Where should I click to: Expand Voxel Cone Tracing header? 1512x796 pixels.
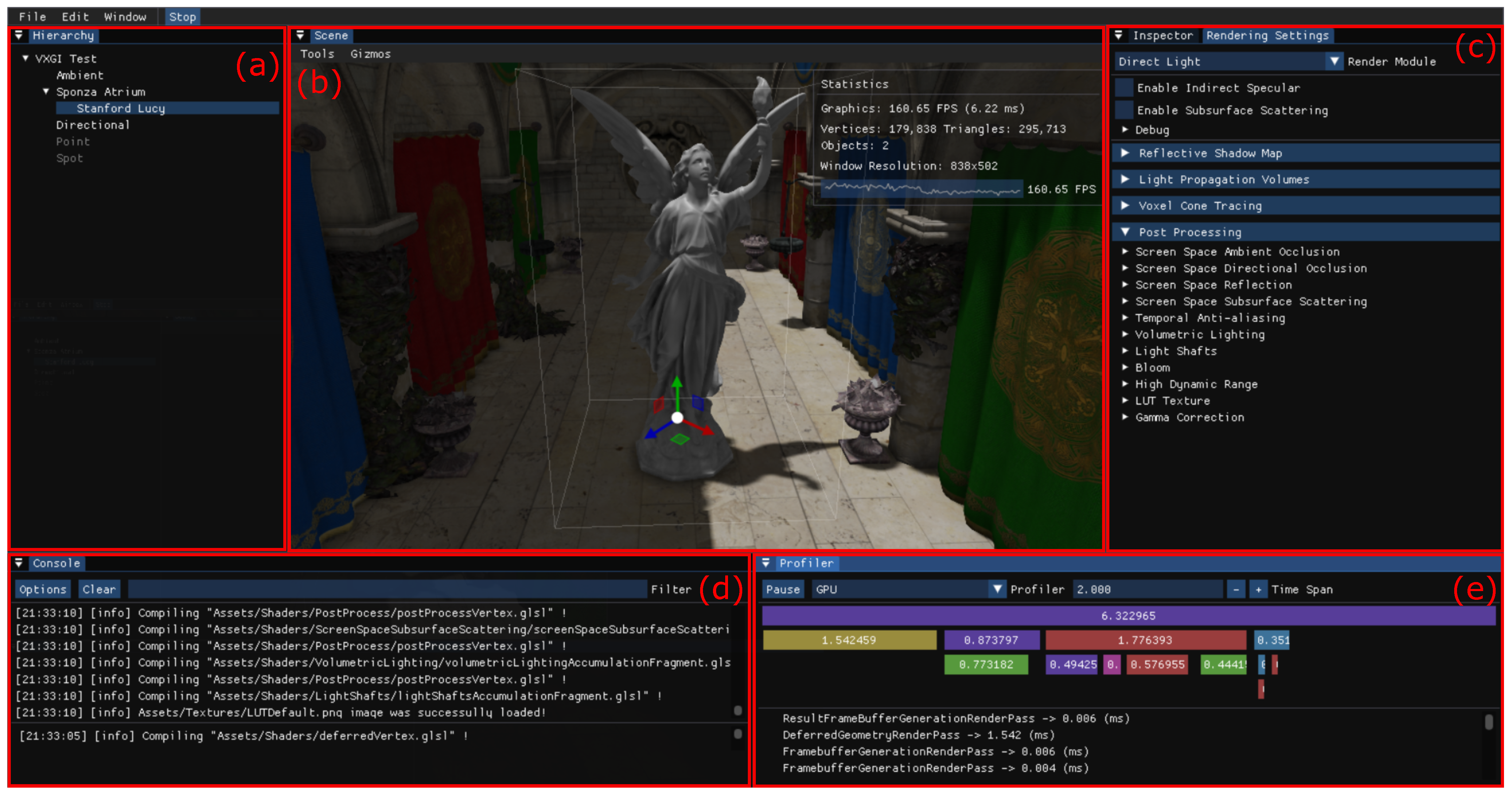(x=1305, y=206)
